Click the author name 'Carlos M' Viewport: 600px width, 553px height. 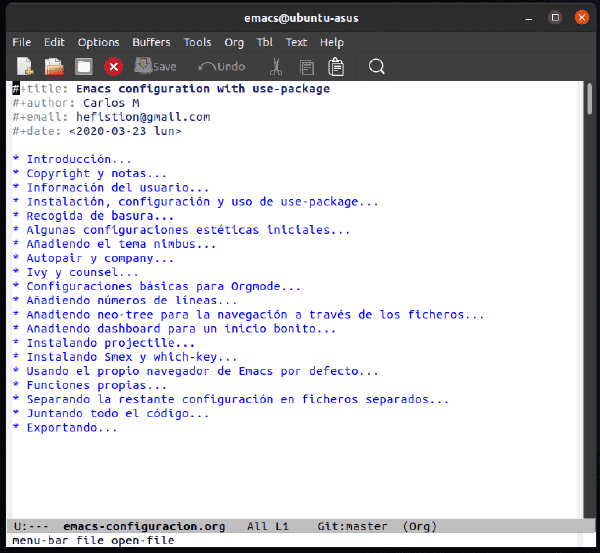point(111,103)
